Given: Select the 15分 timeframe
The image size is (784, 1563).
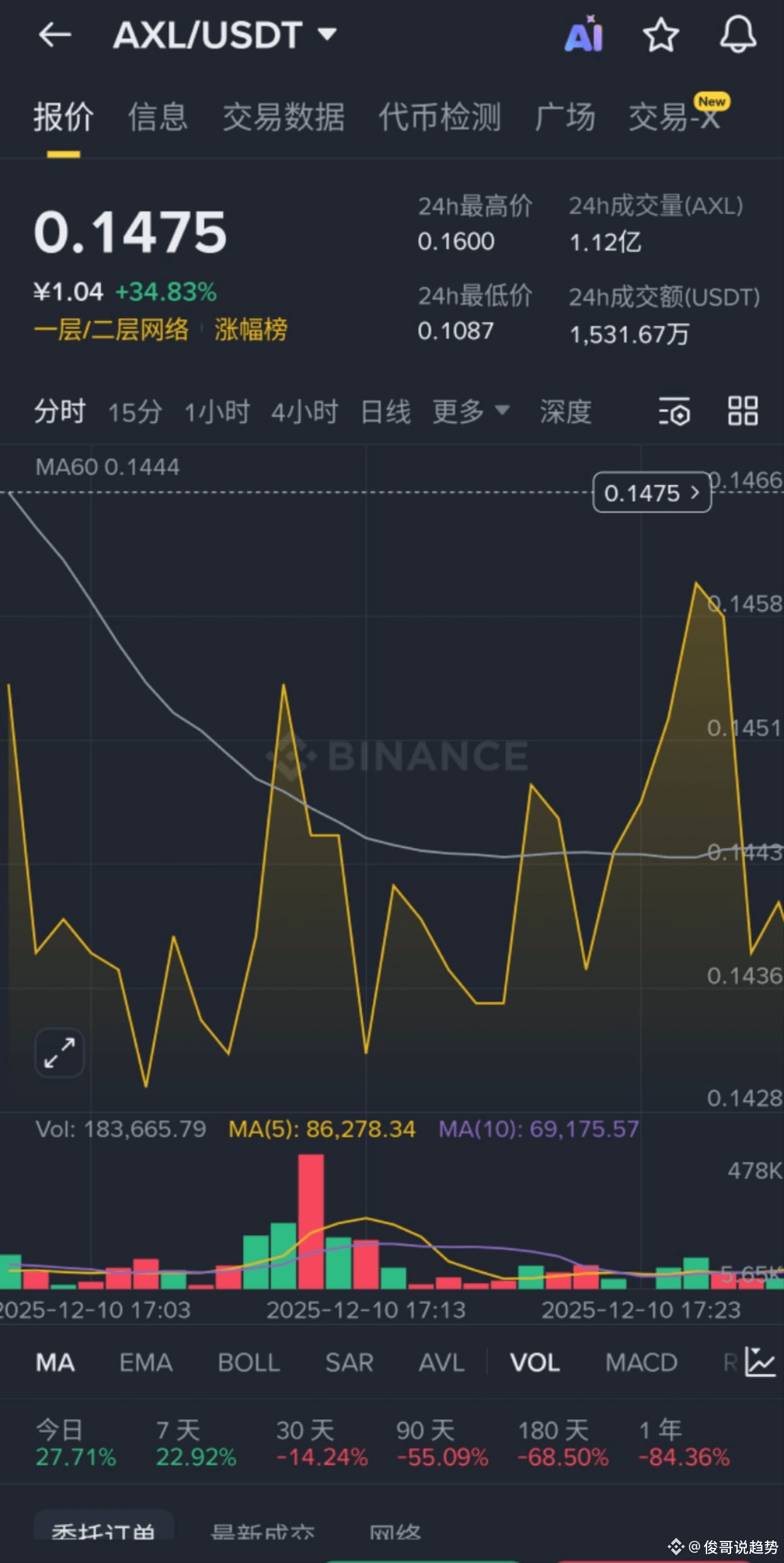Looking at the screenshot, I should coord(135,412).
